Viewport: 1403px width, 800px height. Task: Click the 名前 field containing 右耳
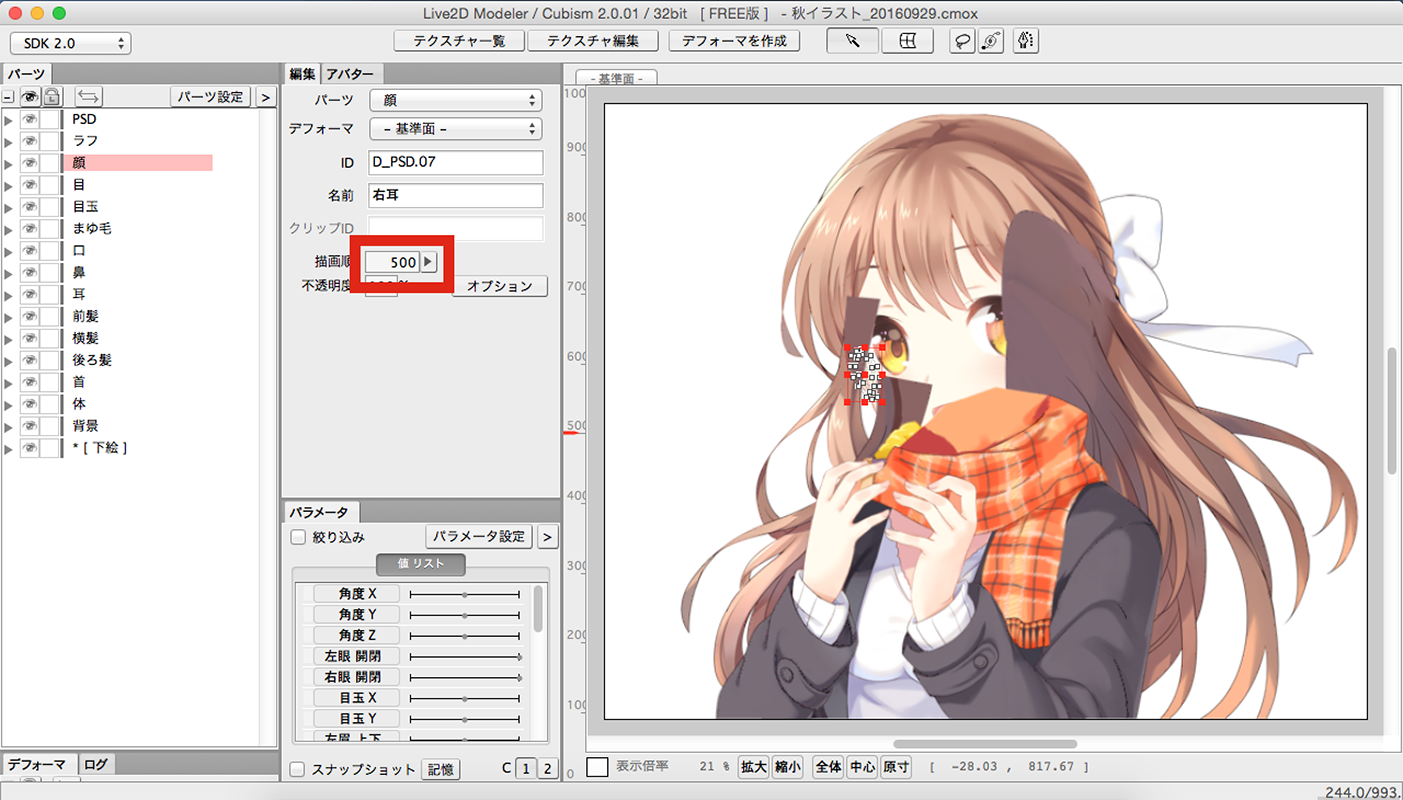coord(455,196)
